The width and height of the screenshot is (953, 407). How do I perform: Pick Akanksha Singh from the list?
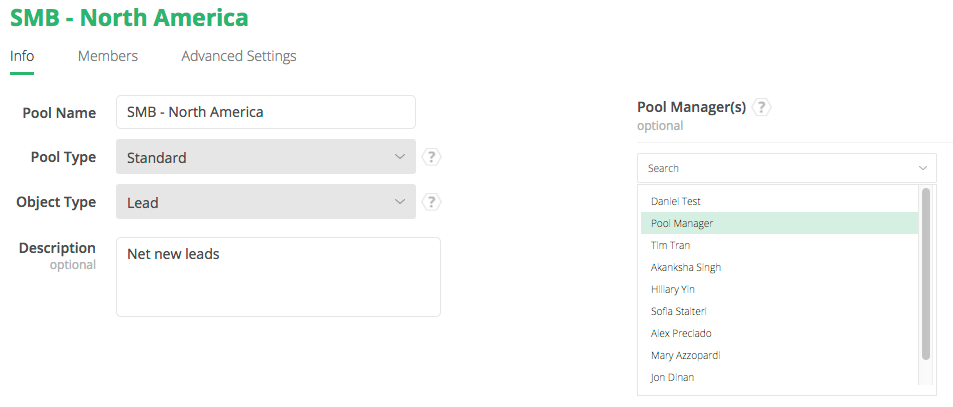pyautogui.click(x=685, y=267)
